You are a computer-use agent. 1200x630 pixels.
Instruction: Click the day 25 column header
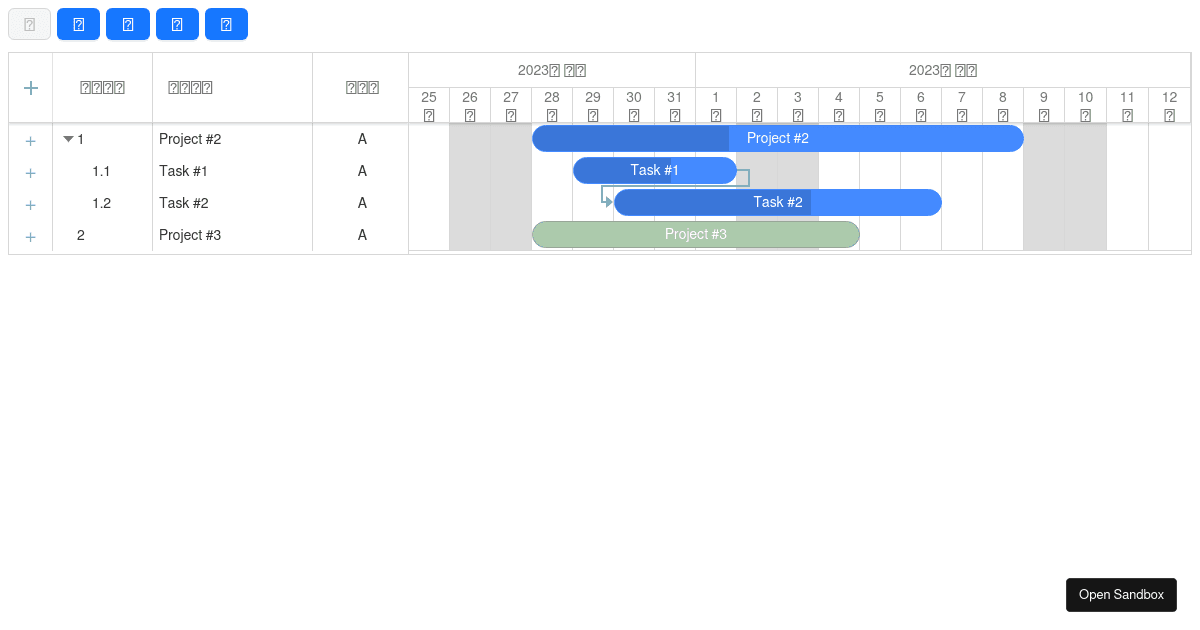click(x=429, y=105)
